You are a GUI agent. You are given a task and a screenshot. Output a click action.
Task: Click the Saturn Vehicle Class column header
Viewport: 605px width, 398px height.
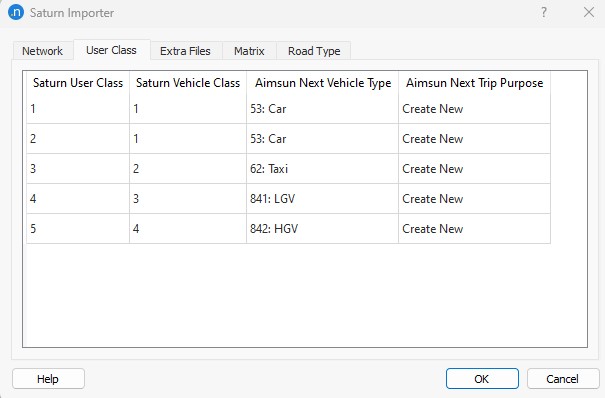point(188,83)
